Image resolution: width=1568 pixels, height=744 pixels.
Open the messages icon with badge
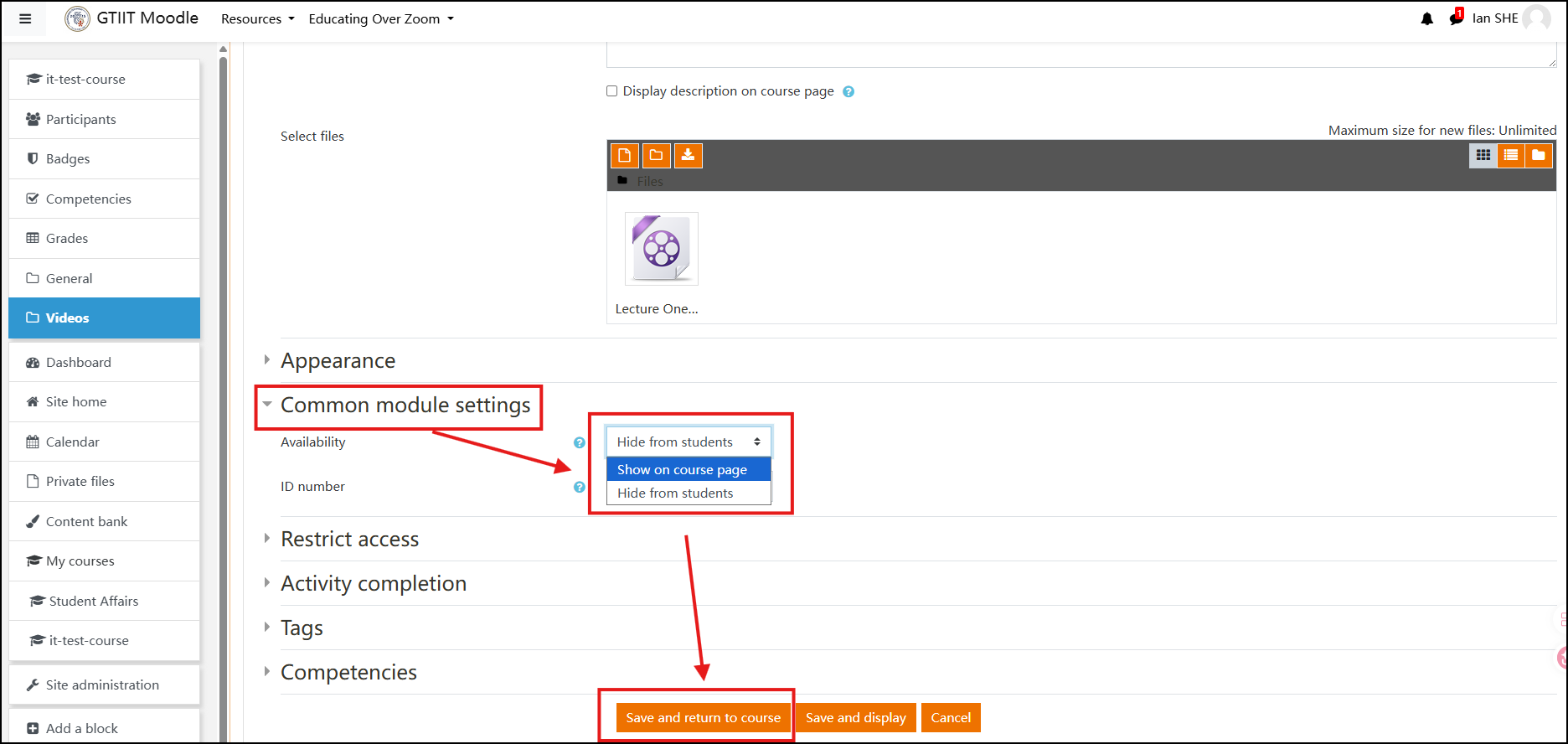pos(1456,18)
